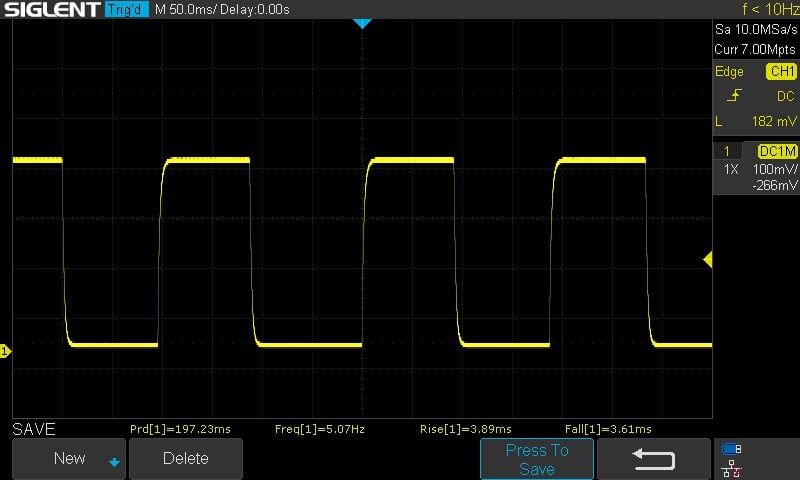This screenshot has height=480, width=800.
Task: Click the Edge trigger type label
Action: (729, 71)
